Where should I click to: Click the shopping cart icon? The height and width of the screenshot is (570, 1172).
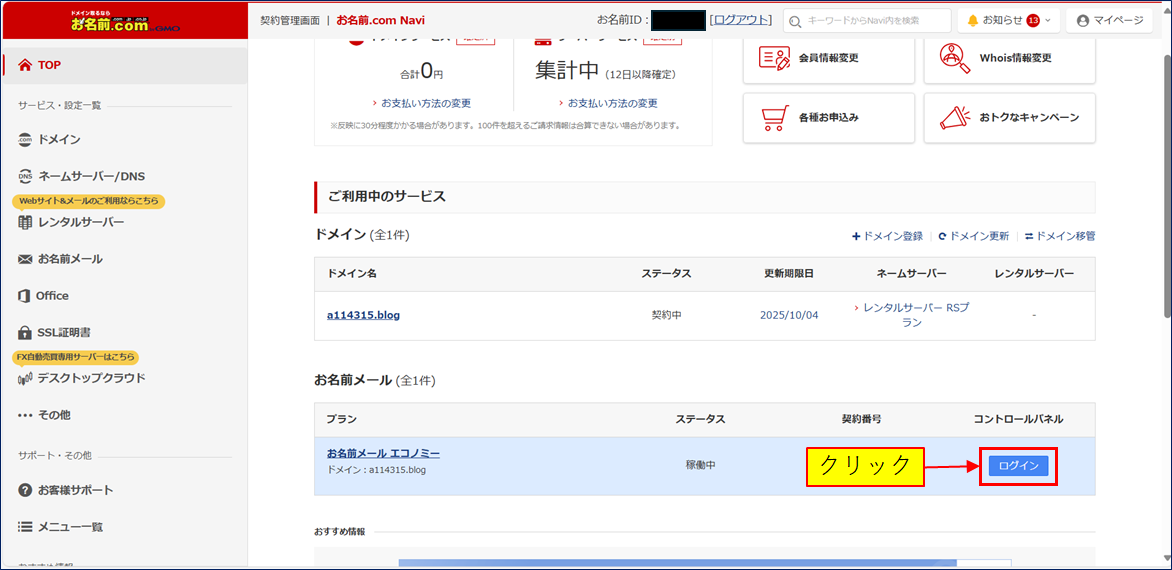tap(774, 118)
